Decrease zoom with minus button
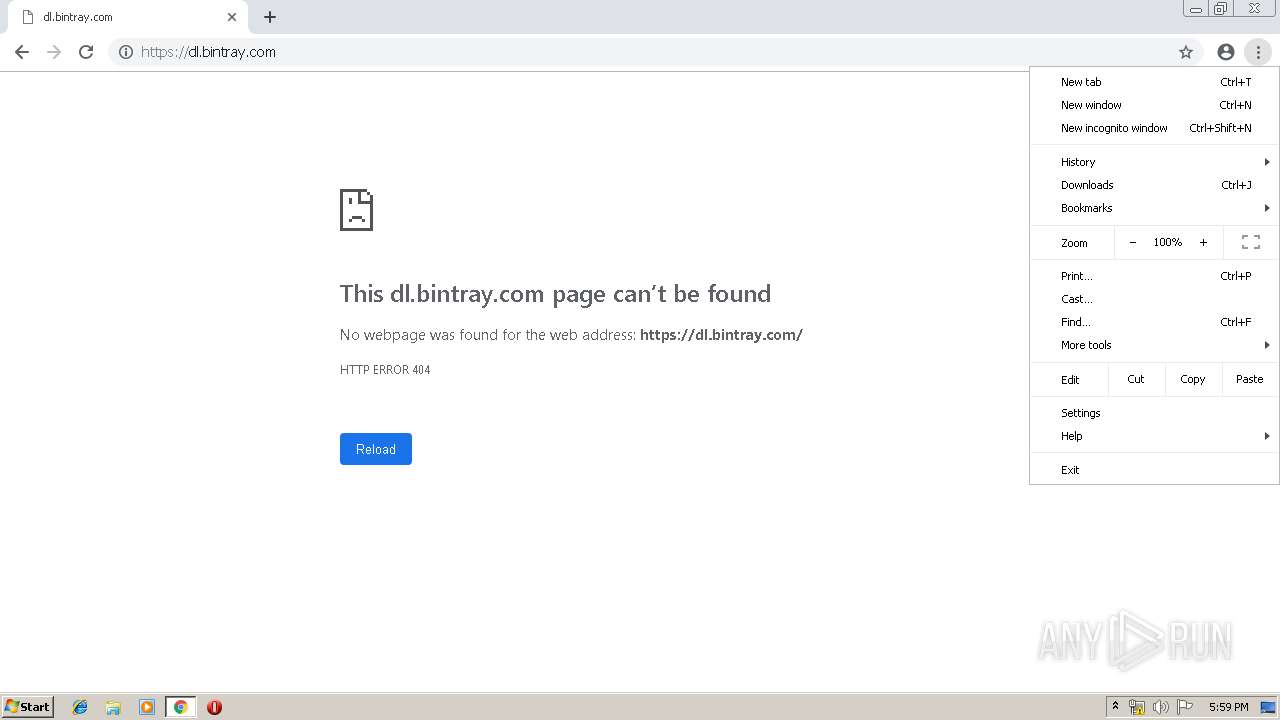 1133,242
